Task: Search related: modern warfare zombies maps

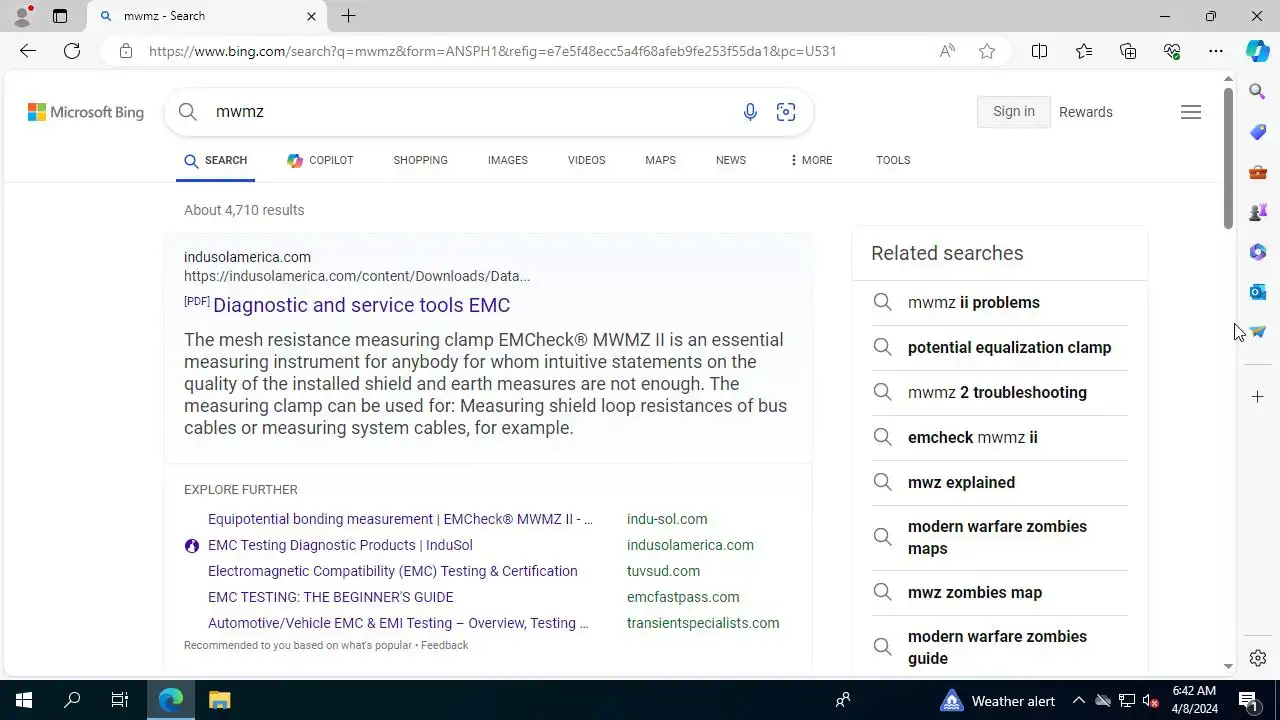Action: (x=1000, y=537)
